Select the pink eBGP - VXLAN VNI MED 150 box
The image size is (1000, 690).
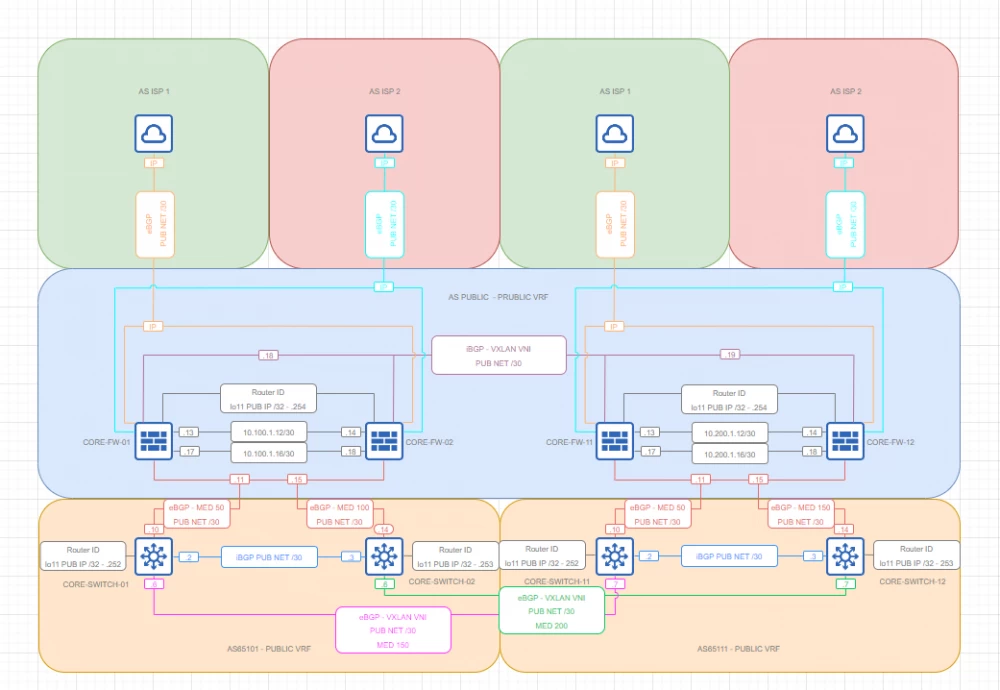[395, 630]
